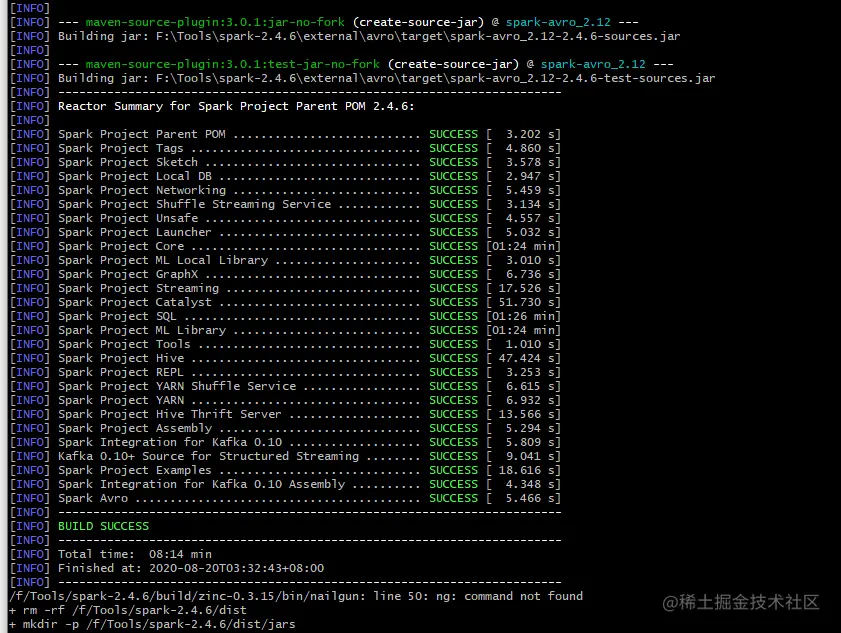841x633 pixels.
Task: Select the 'Spark Project Sketch' row
Action: (x=285, y=162)
